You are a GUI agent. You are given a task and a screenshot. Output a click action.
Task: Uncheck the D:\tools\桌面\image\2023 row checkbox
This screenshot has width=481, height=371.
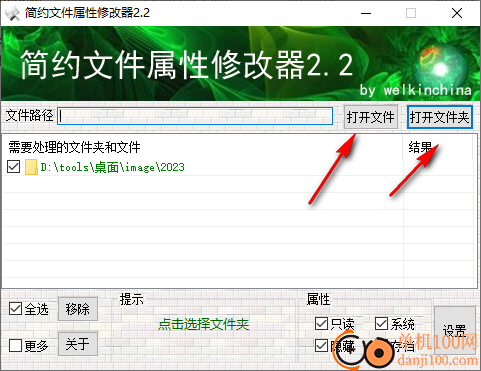pyautogui.click(x=14, y=167)
